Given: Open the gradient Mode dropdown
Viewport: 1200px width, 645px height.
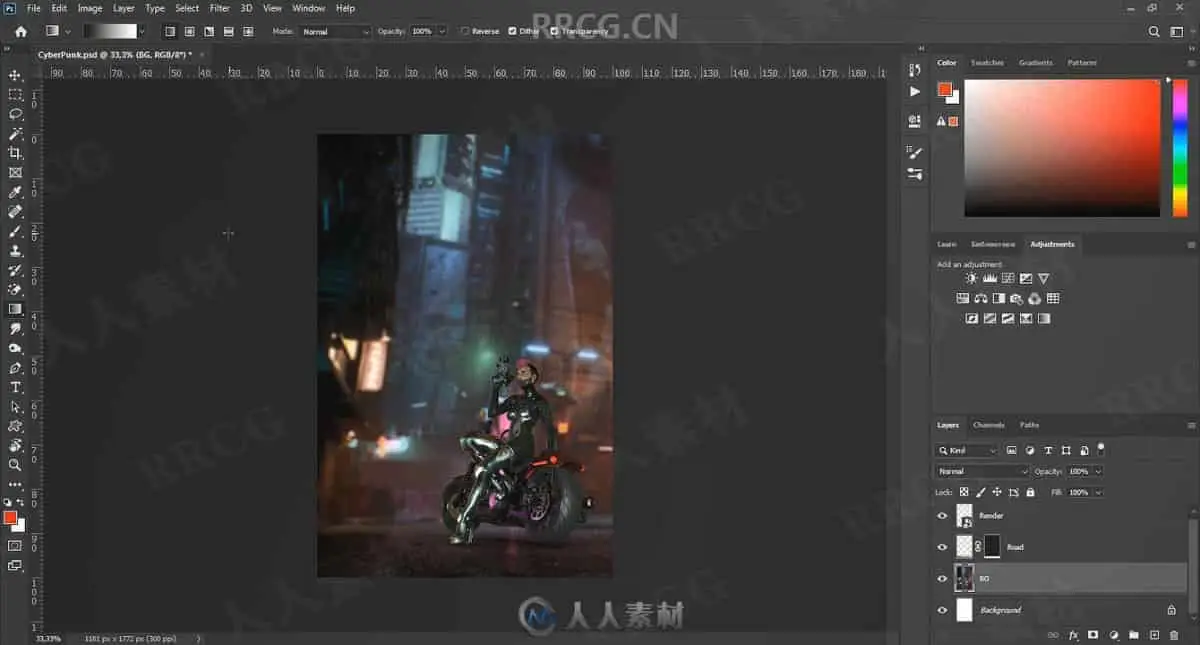Looking at the screenshot, I should pyautogui.click(x=335, y=31).
